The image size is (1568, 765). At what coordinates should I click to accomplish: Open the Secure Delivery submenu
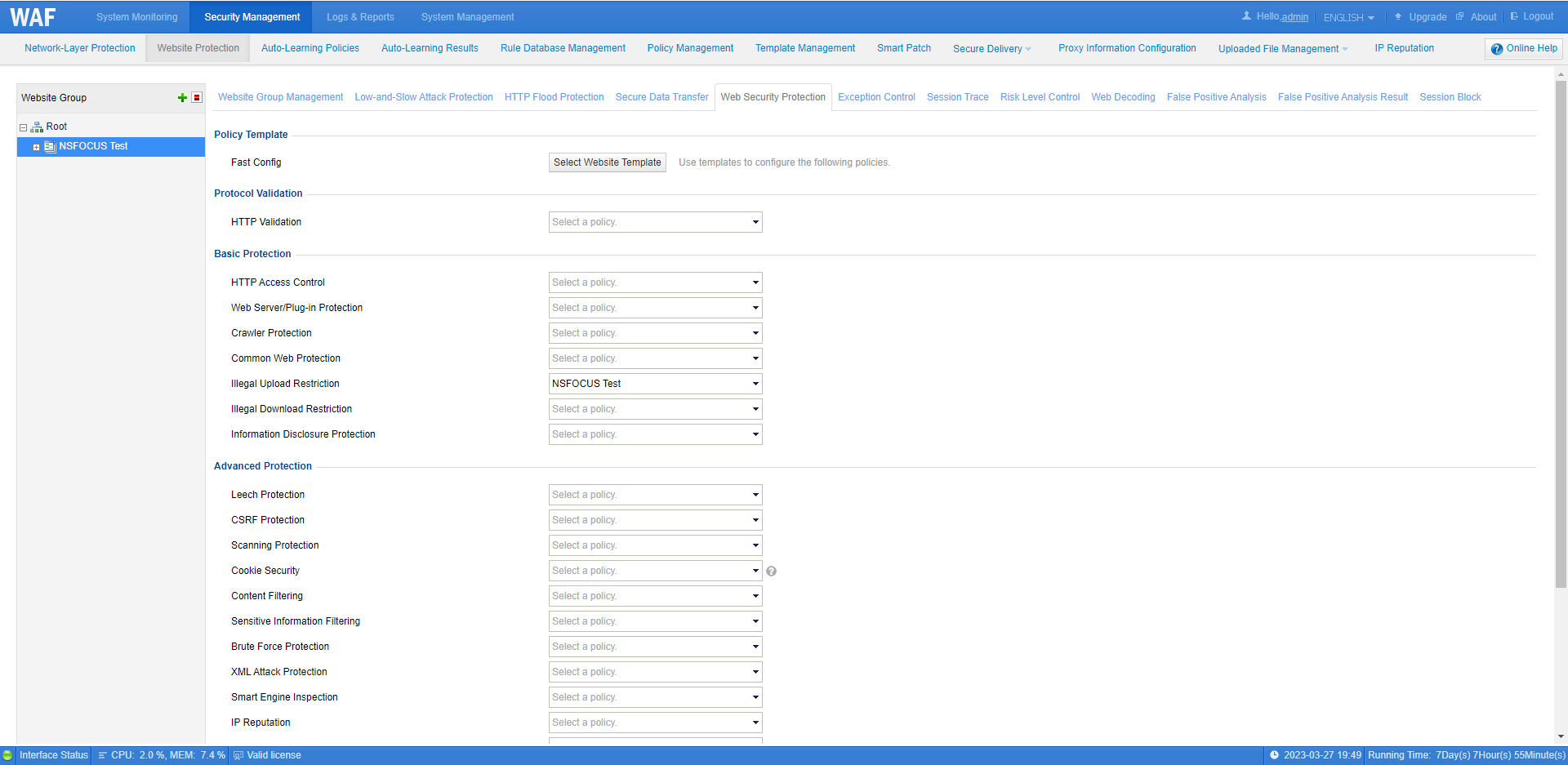pyautogui.click(x=991, y=49)
